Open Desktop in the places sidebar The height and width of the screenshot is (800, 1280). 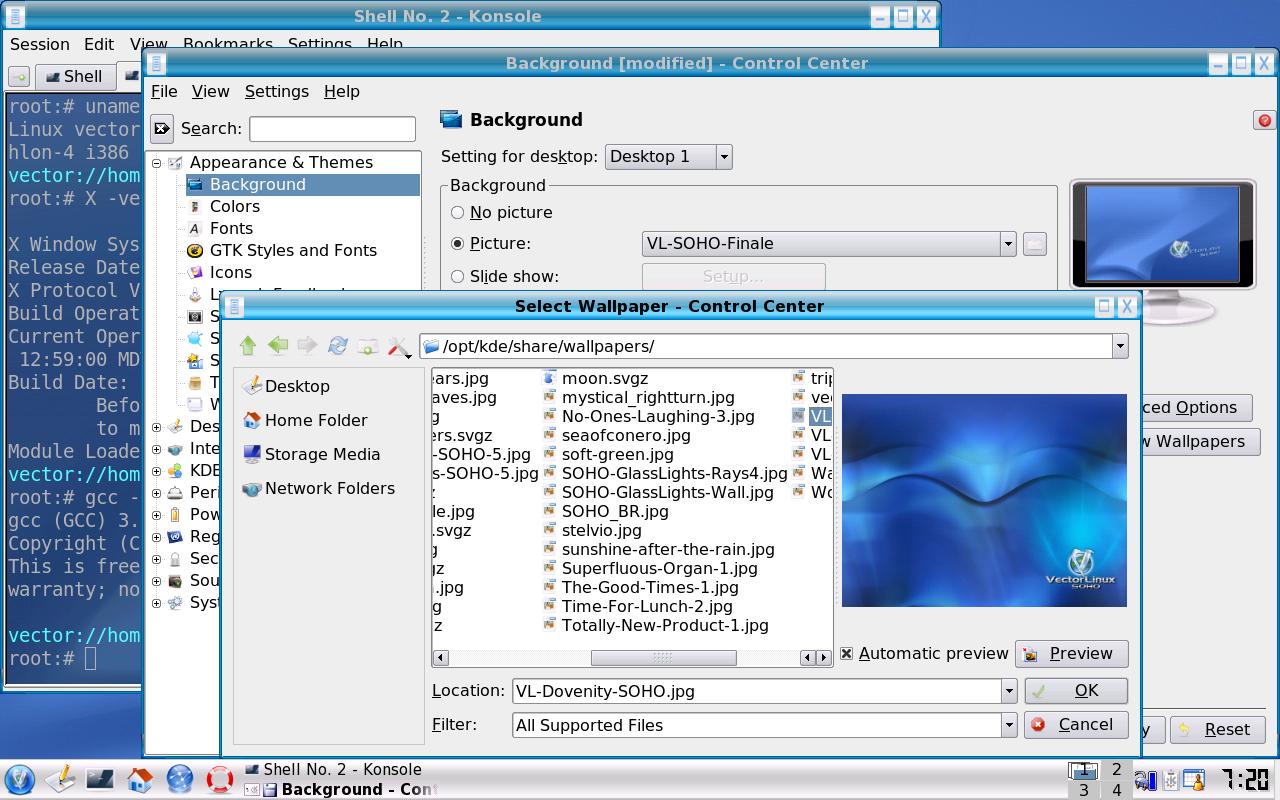[x=286, y=386]
